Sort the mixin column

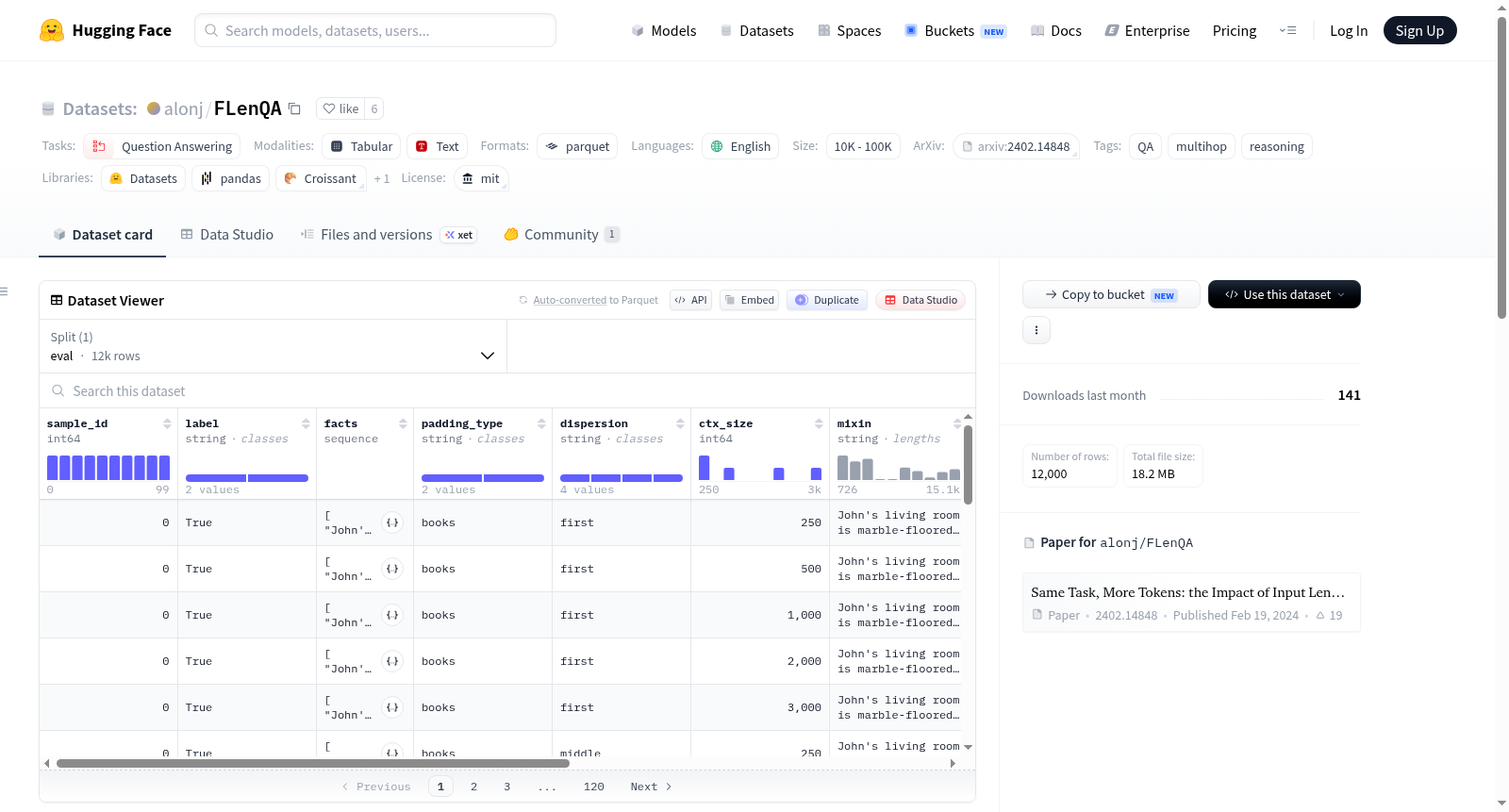[x=957, y=423]
